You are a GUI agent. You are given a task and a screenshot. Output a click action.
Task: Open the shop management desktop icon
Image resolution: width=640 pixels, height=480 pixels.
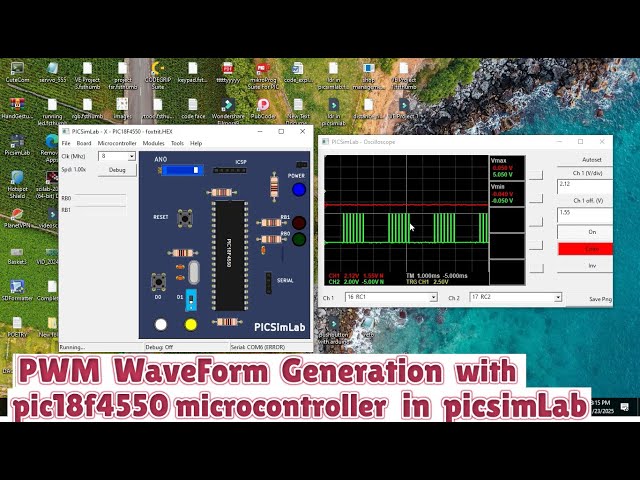[x=369, y=76]
